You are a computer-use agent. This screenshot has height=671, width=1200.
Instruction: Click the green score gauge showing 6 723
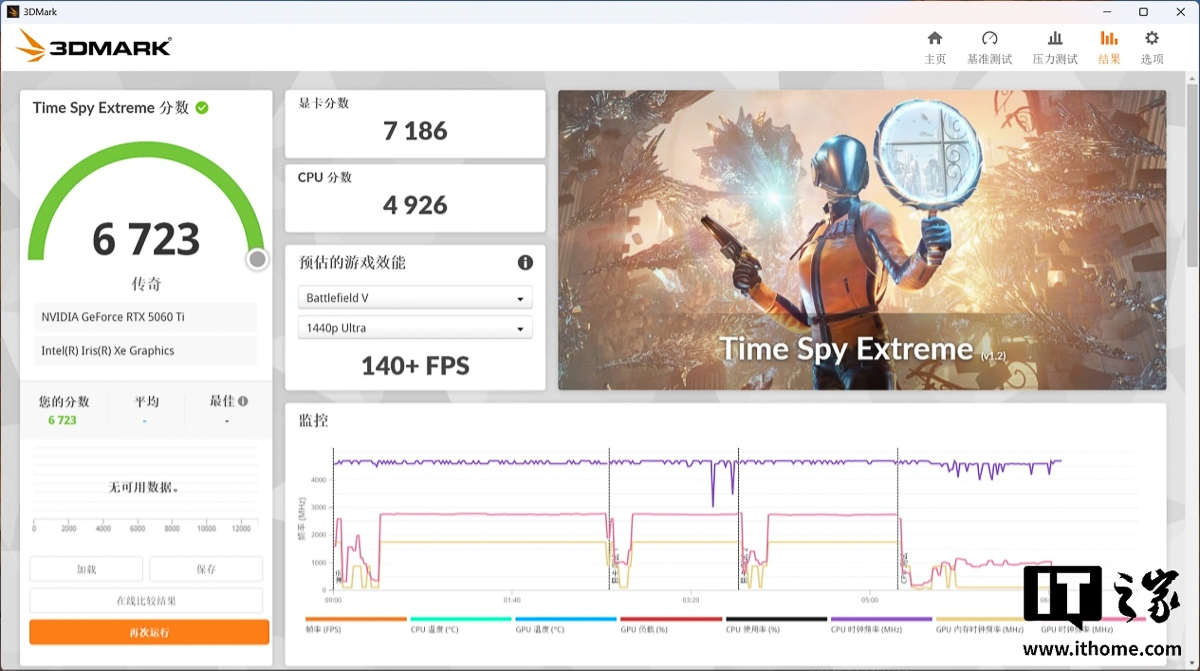point(145,237)
